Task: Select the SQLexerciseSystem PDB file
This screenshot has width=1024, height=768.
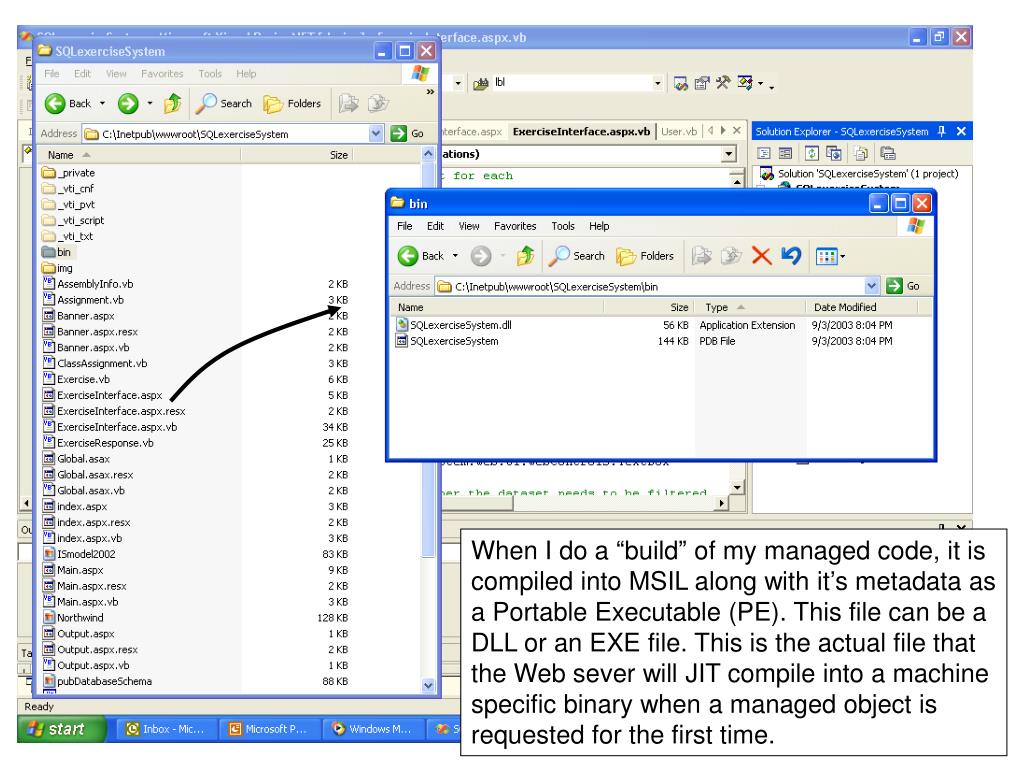Action: (x=447, y=341)
